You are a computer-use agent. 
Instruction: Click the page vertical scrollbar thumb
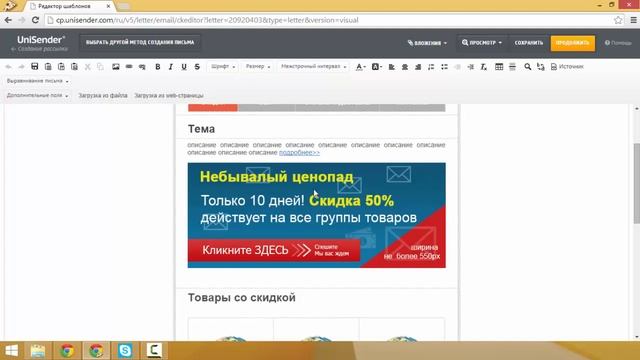636,183
